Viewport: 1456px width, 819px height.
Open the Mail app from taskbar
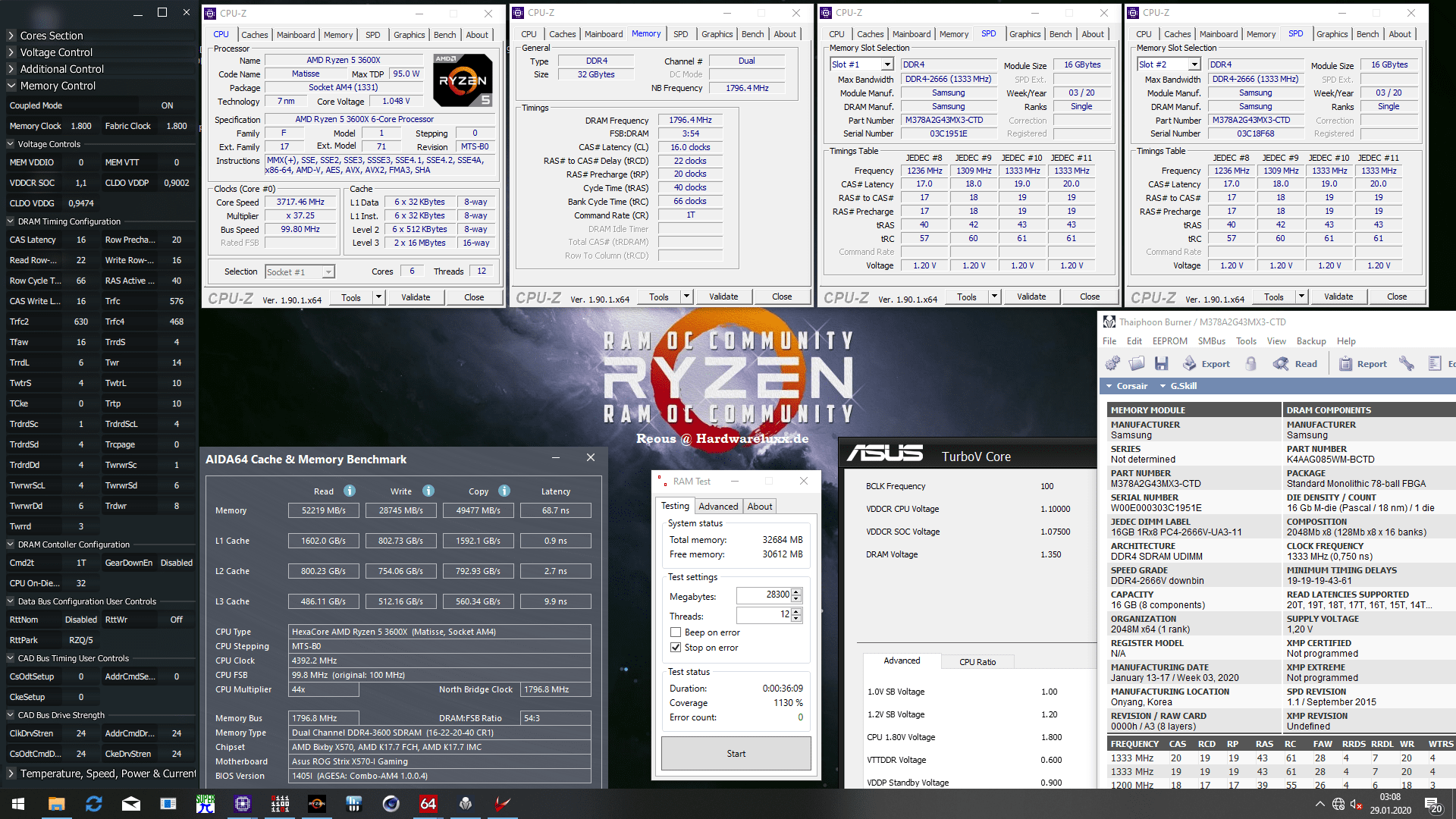click(130, 804)
